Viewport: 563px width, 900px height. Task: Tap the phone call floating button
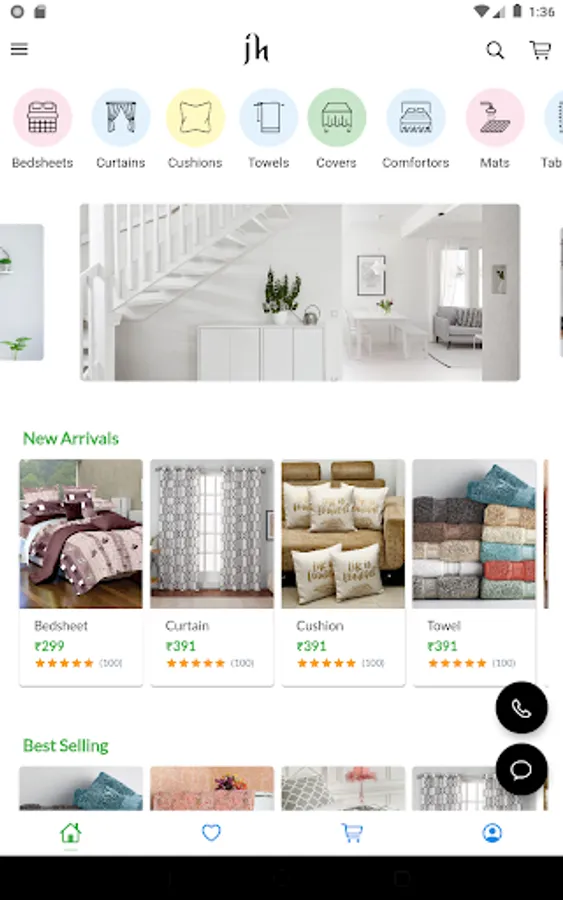pyautogui.click(x=521, y=708)
